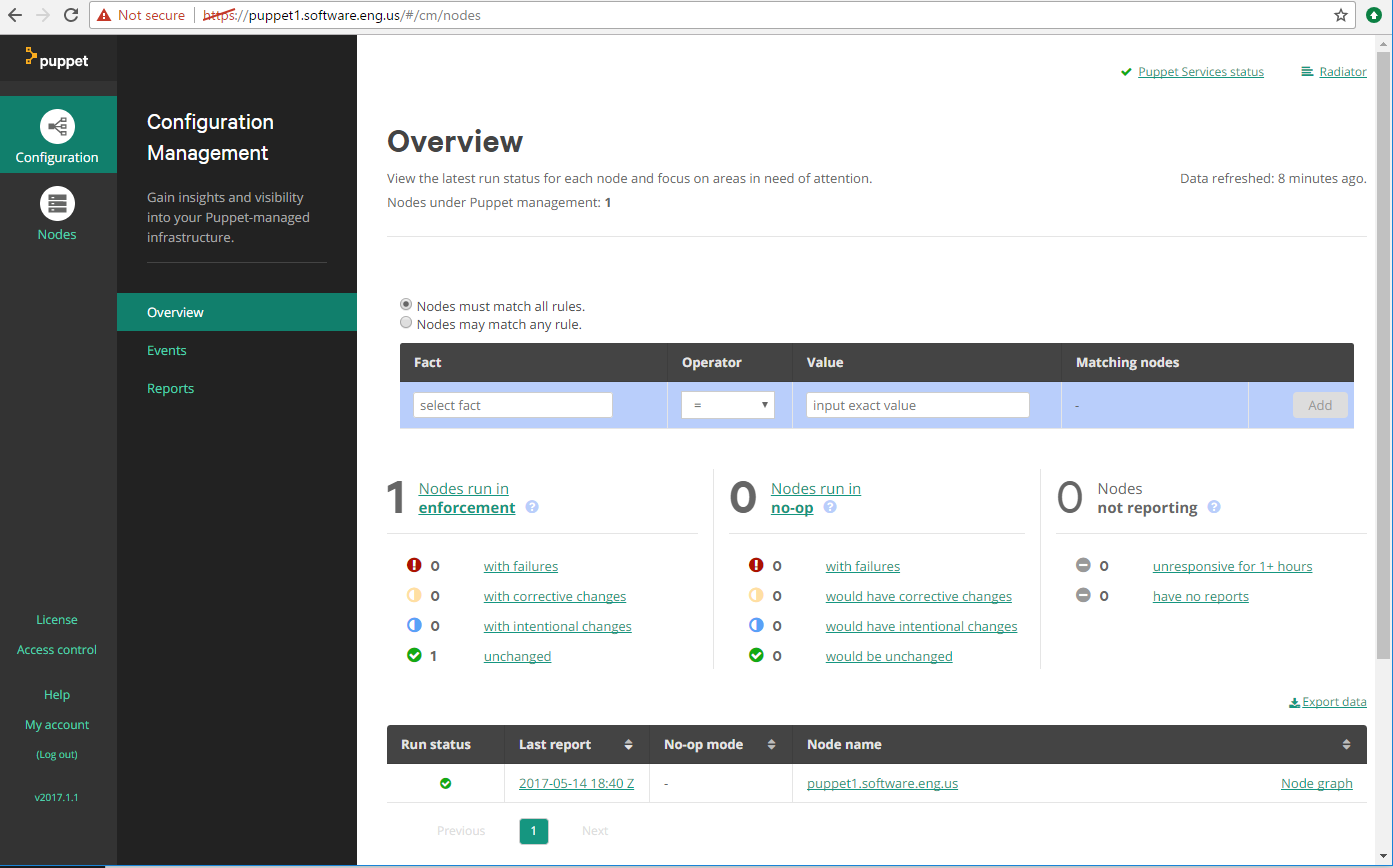Open Radiator view link
This screenshot has height=868, width=1393.
pyautogui.click(x=1342, y=72)
